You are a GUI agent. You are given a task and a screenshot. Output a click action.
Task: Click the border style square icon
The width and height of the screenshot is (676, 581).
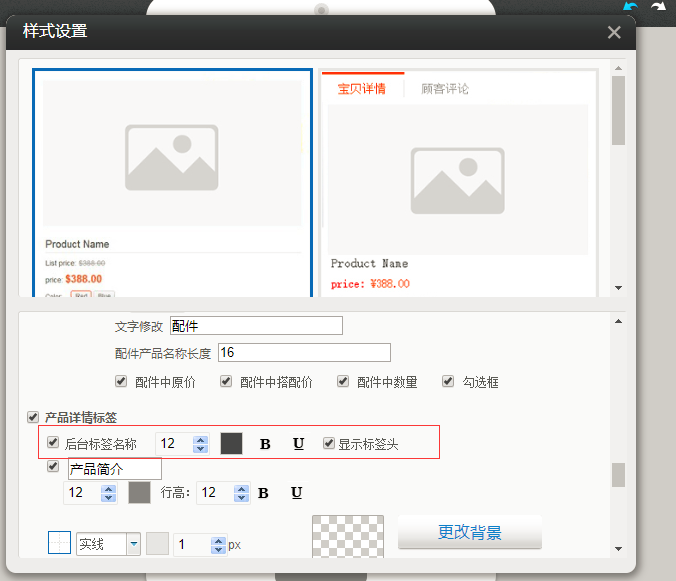[x=60, y=543]
